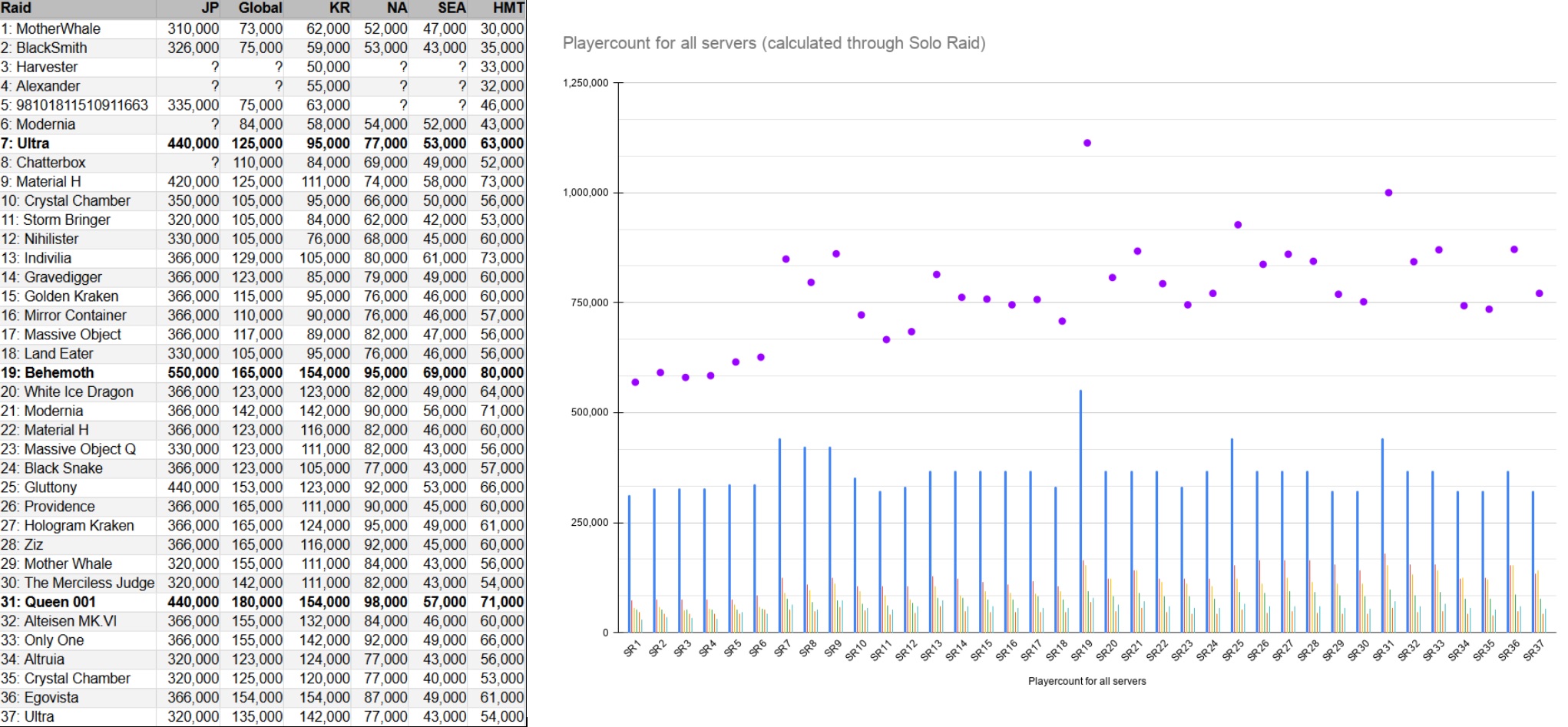
Task: Select the JP column header
Action: click(x=210, y=8)
